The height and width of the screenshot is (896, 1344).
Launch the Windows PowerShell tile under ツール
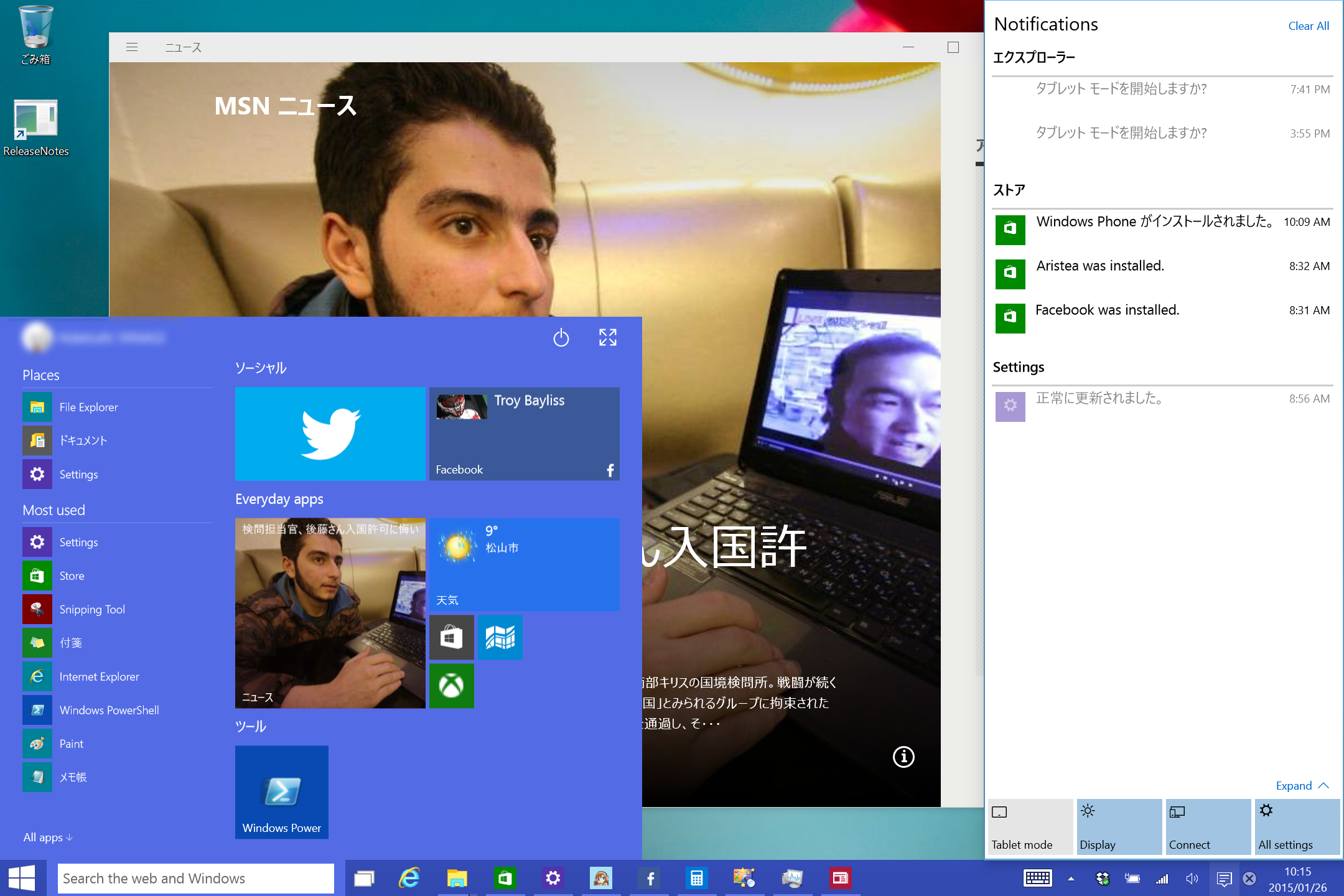tap(281, 791)
